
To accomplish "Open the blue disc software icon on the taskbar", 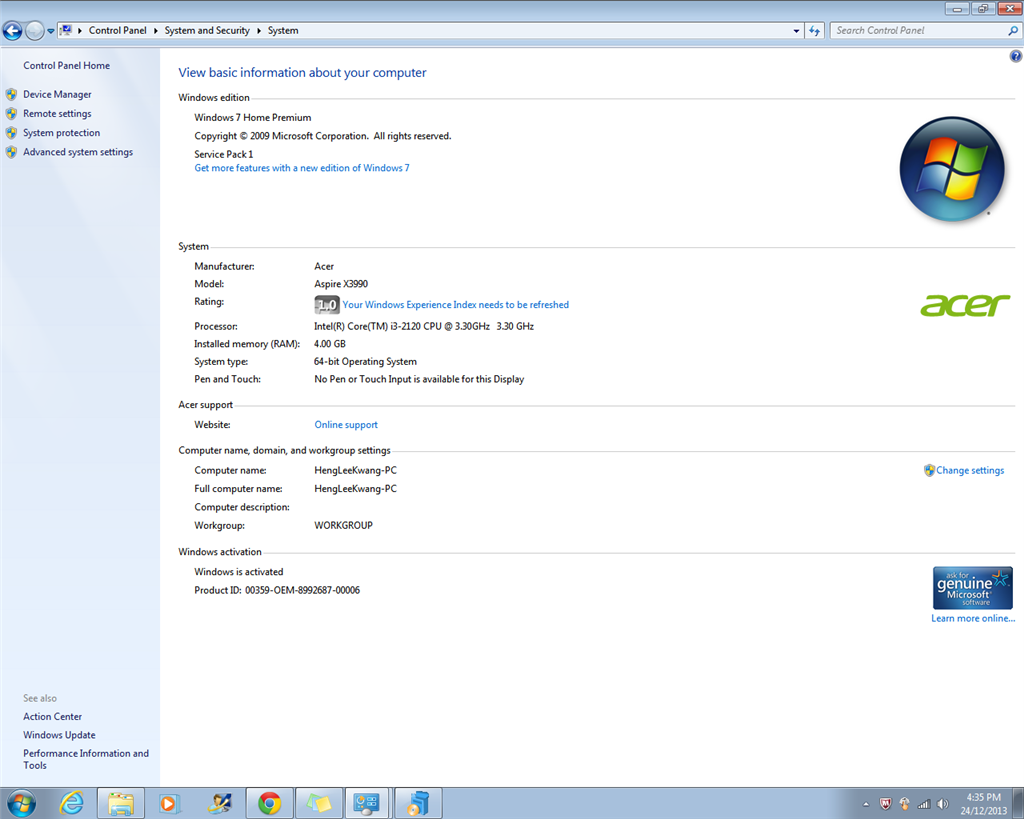I will [x=418, y=803].
